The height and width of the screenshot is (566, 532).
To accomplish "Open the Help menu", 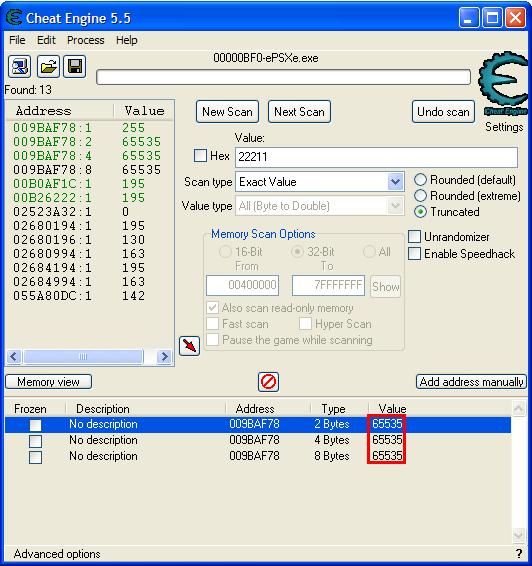I will [127, 40].
